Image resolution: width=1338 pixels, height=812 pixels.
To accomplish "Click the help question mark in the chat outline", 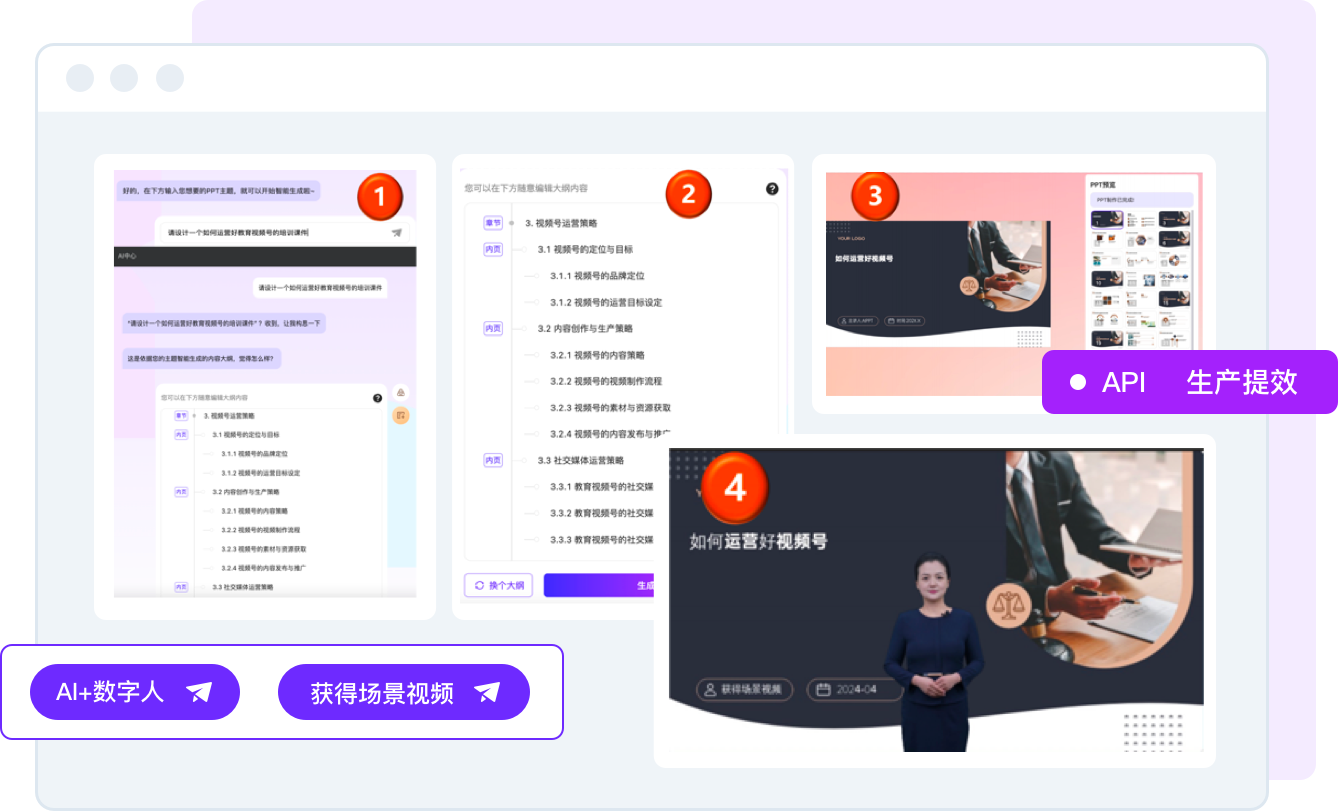I will click(x=378, y=398).
